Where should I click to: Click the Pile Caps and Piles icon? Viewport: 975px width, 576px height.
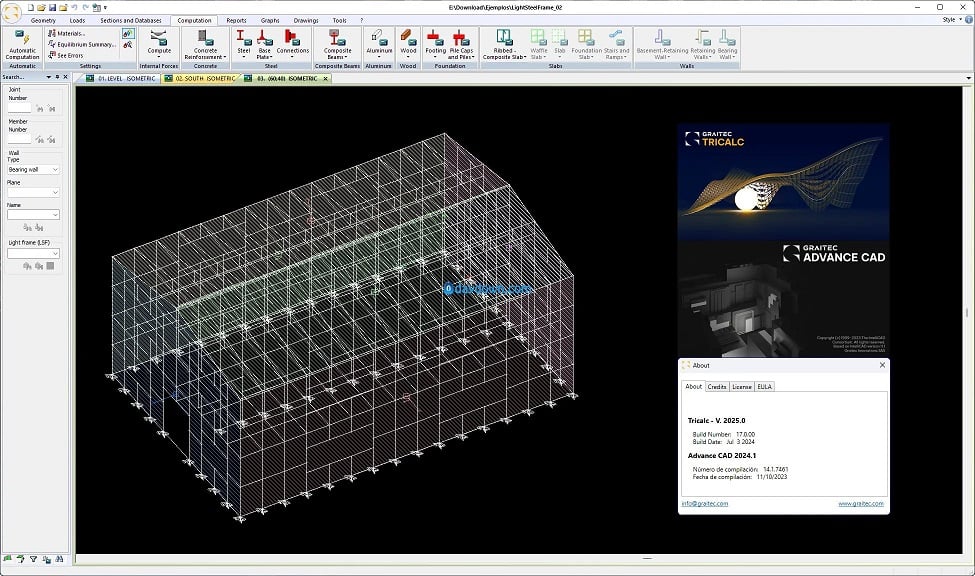click(x=461, y=37)
